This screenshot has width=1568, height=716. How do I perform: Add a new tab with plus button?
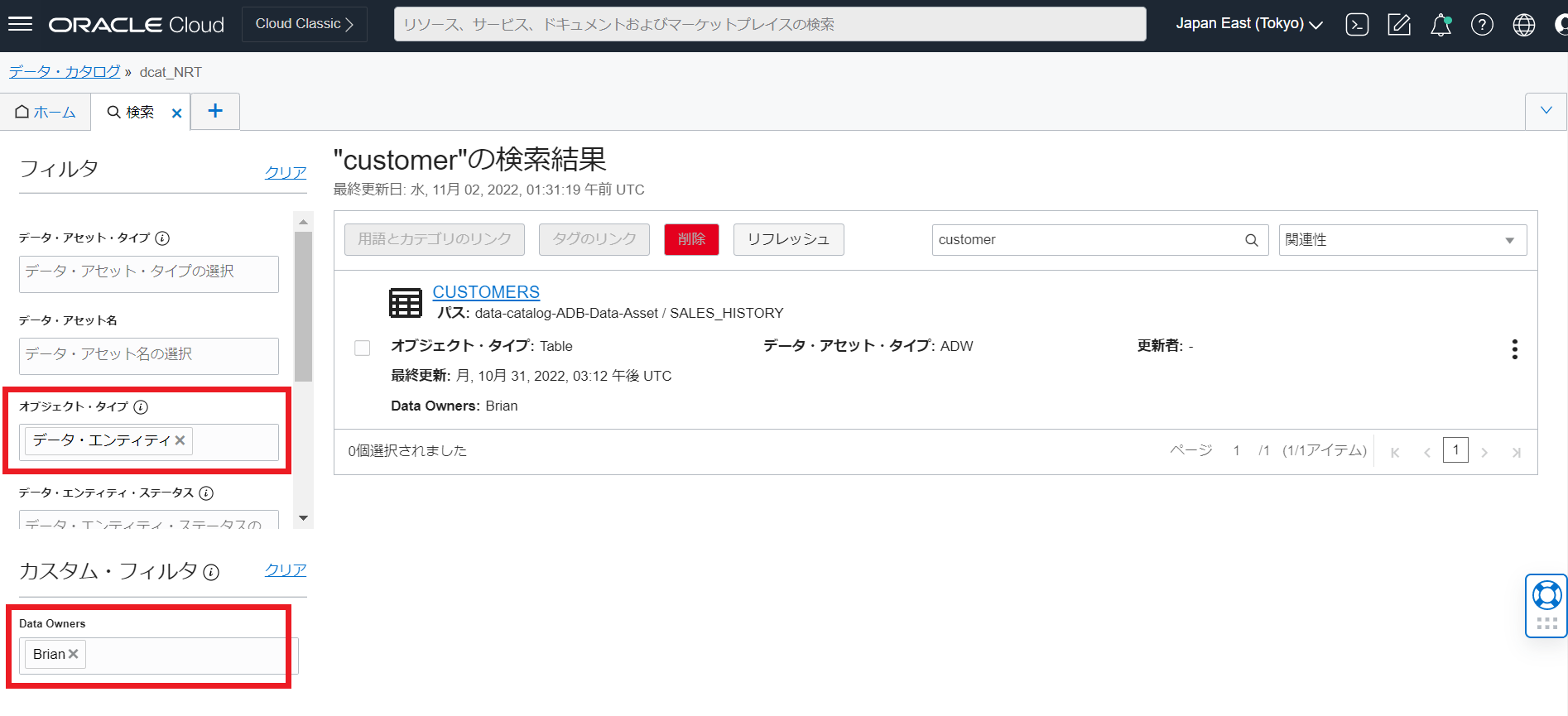coord(215,111)
